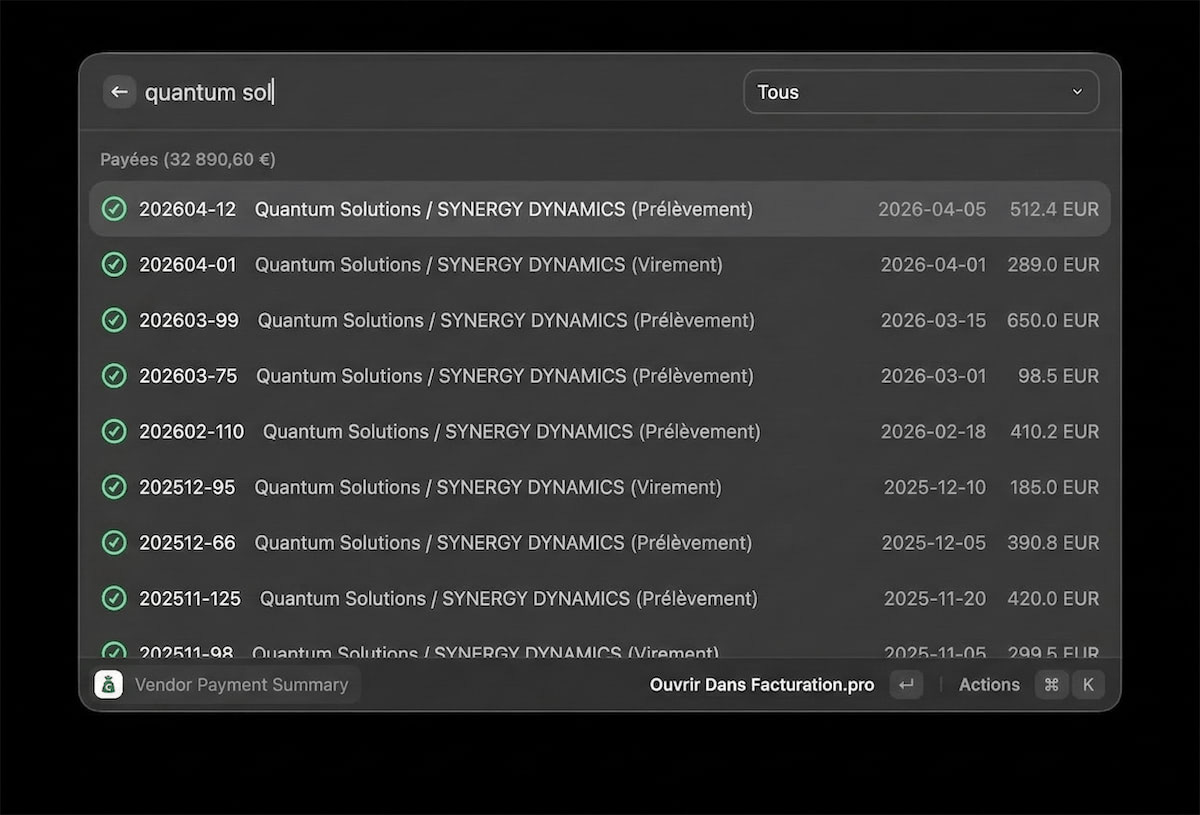Image resolution: width=1200 pixels, height=815 pixels.
Task: Click the amount 390.8 EUR
Action: (x=1054, y=542)
